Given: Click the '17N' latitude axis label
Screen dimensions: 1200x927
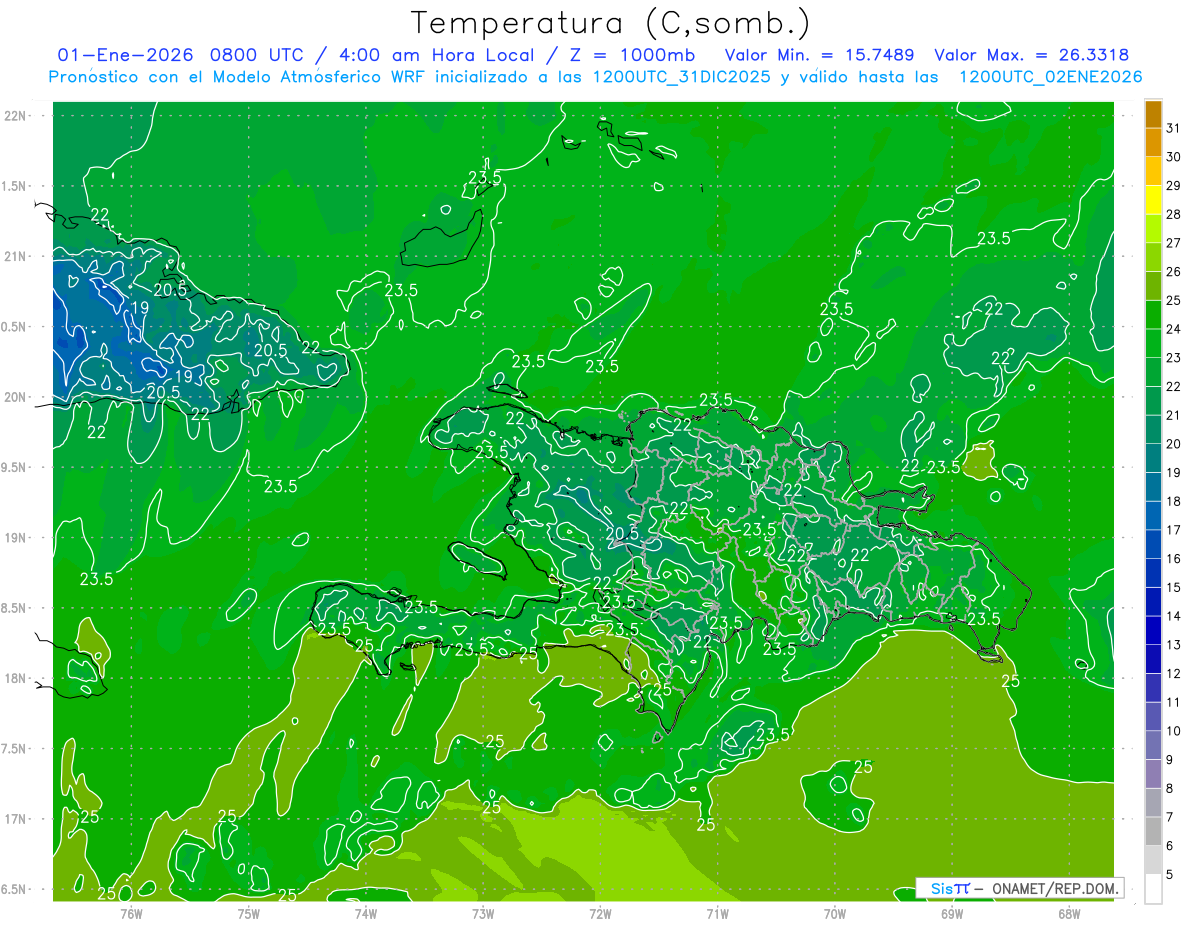Looking at the screenshot, I should [15, 820].
